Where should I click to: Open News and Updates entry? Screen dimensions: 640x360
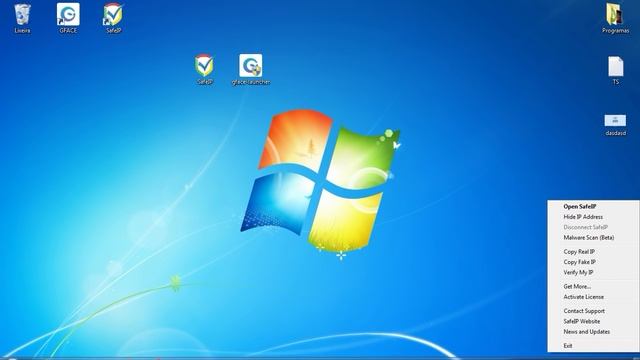593,332
